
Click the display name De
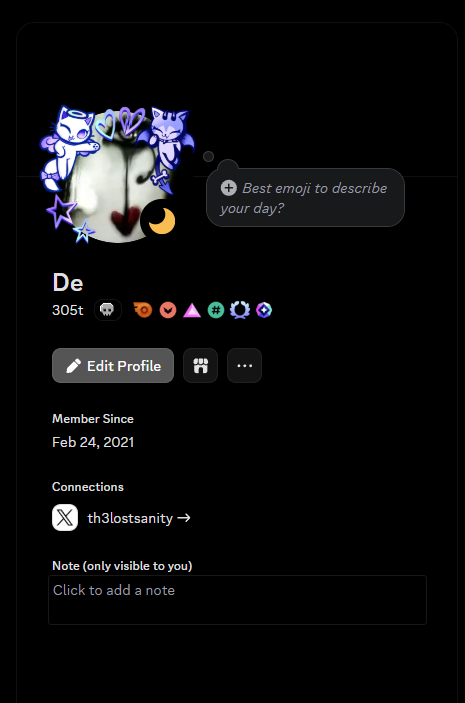[x=68, y=282]
